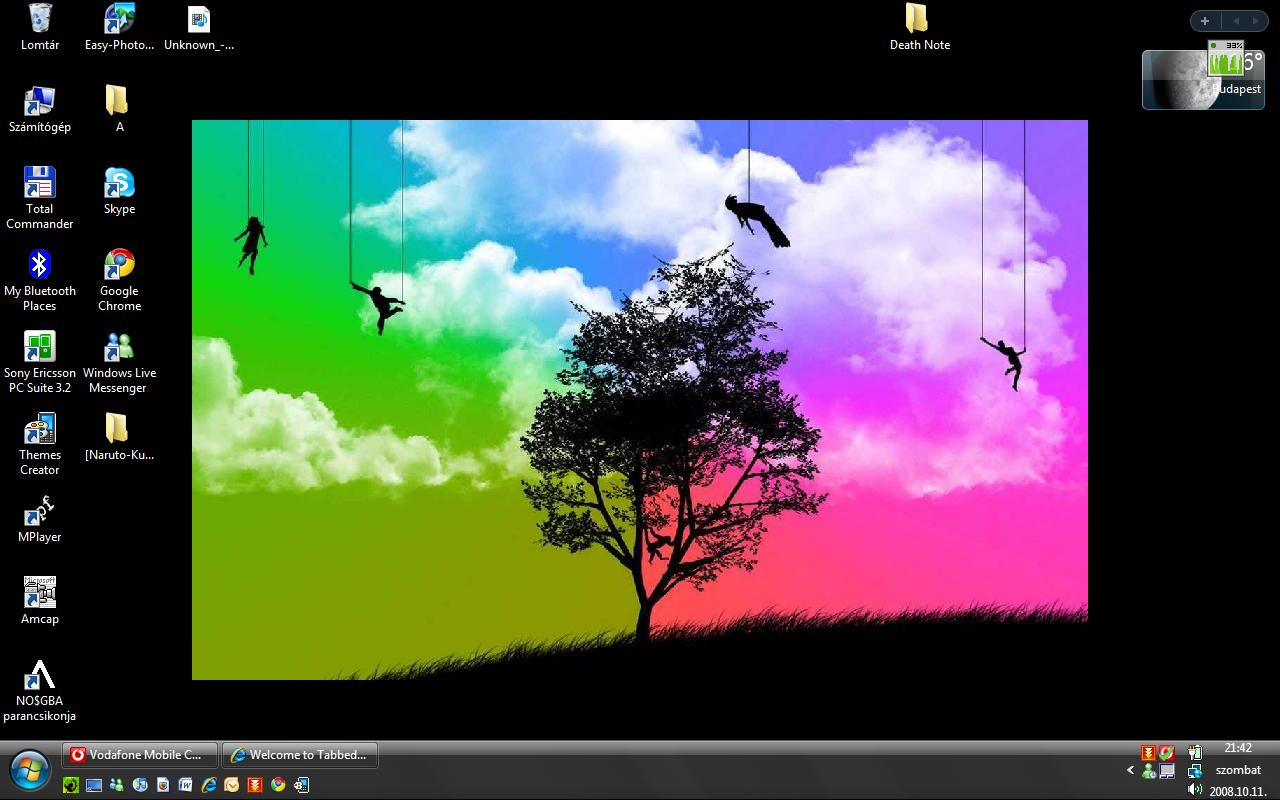Open the Death Note folder

[919, 27]
